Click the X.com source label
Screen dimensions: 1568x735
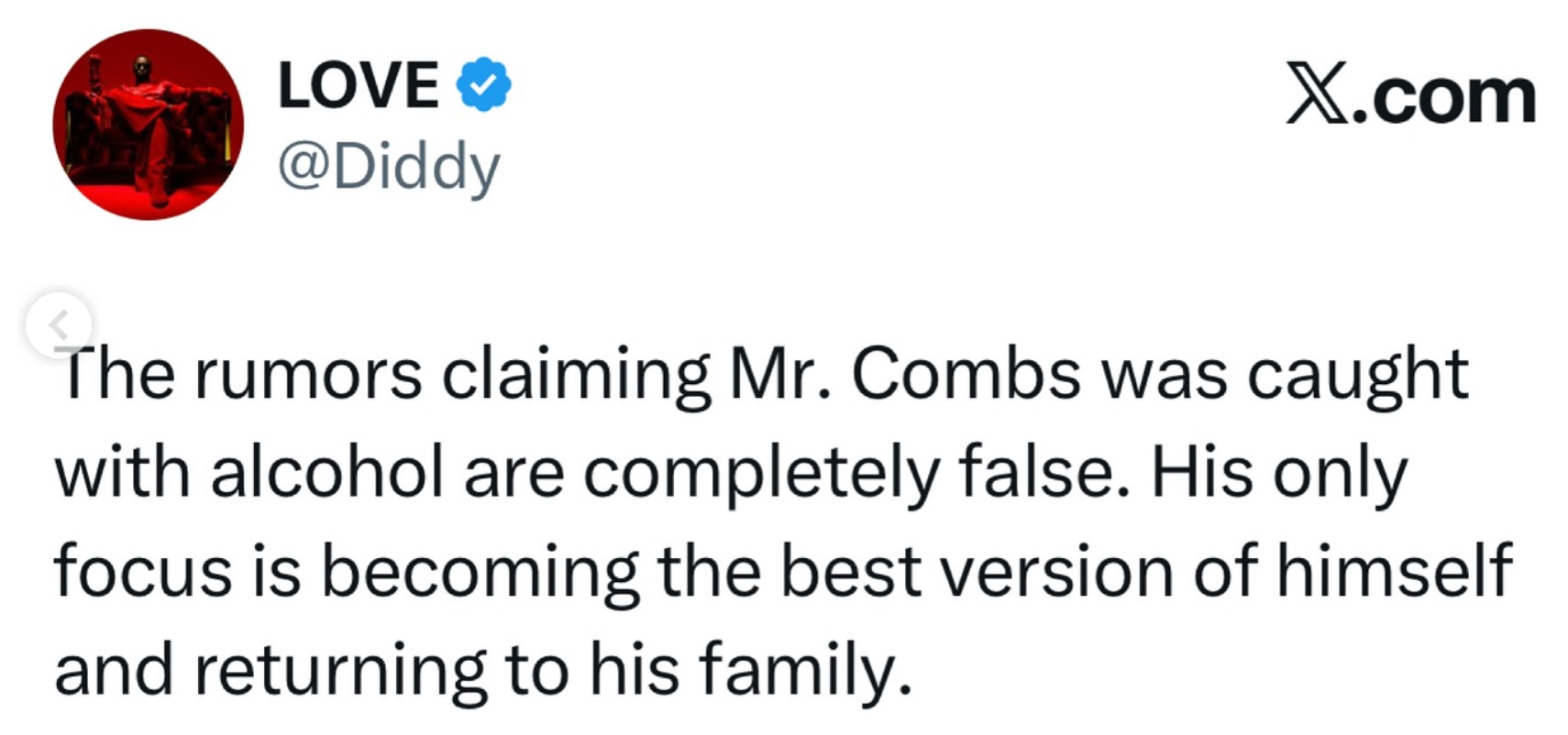(x=1410, y=93)
